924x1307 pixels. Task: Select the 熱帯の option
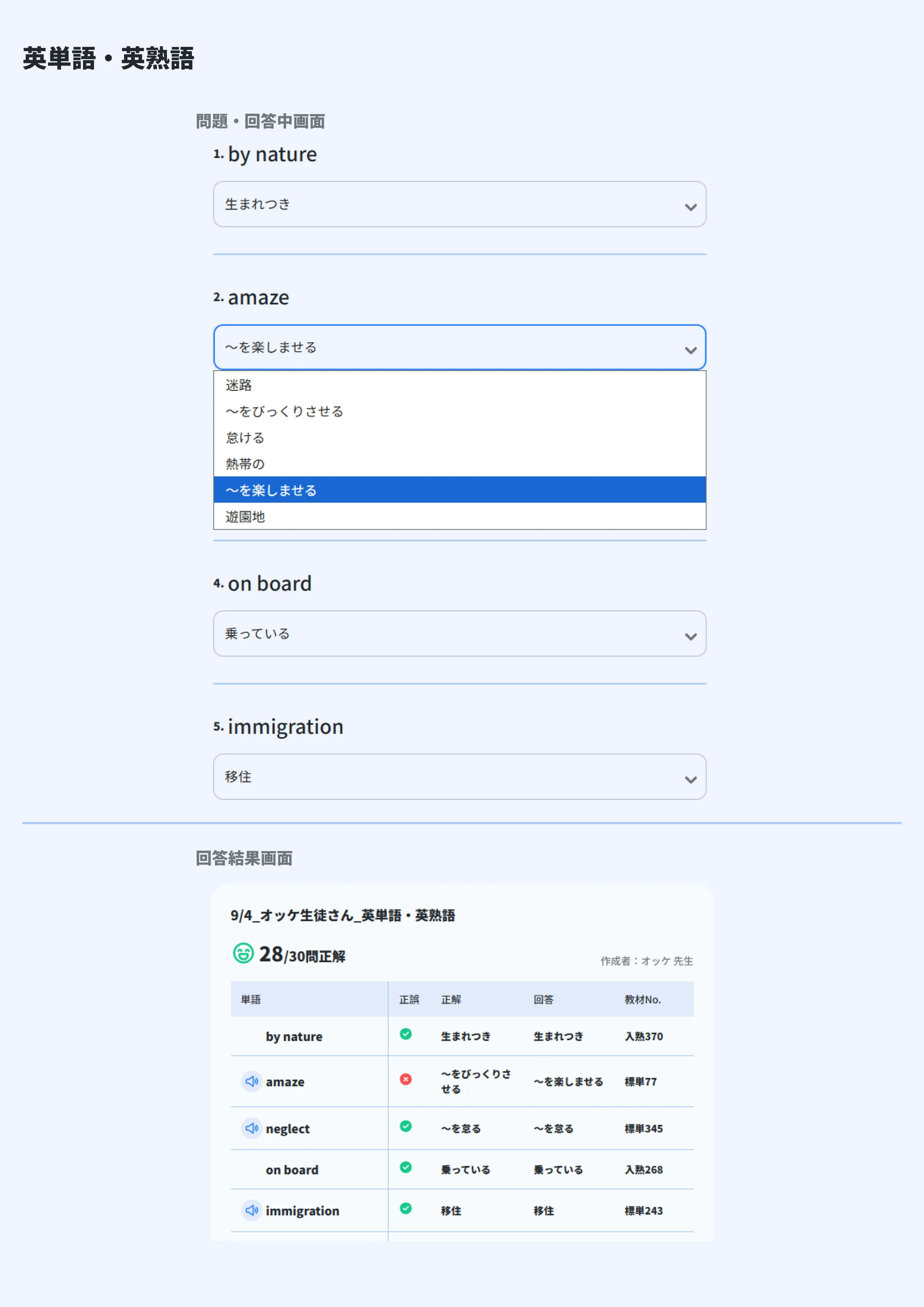coord(246,463)
